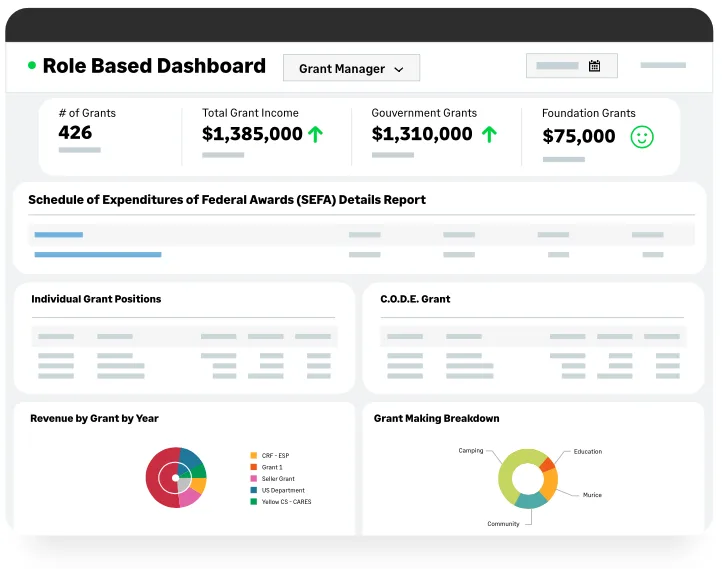Click the short blue link in SEFA header row
The height and width of the screenshot is (569, 722).
point(58,235)
